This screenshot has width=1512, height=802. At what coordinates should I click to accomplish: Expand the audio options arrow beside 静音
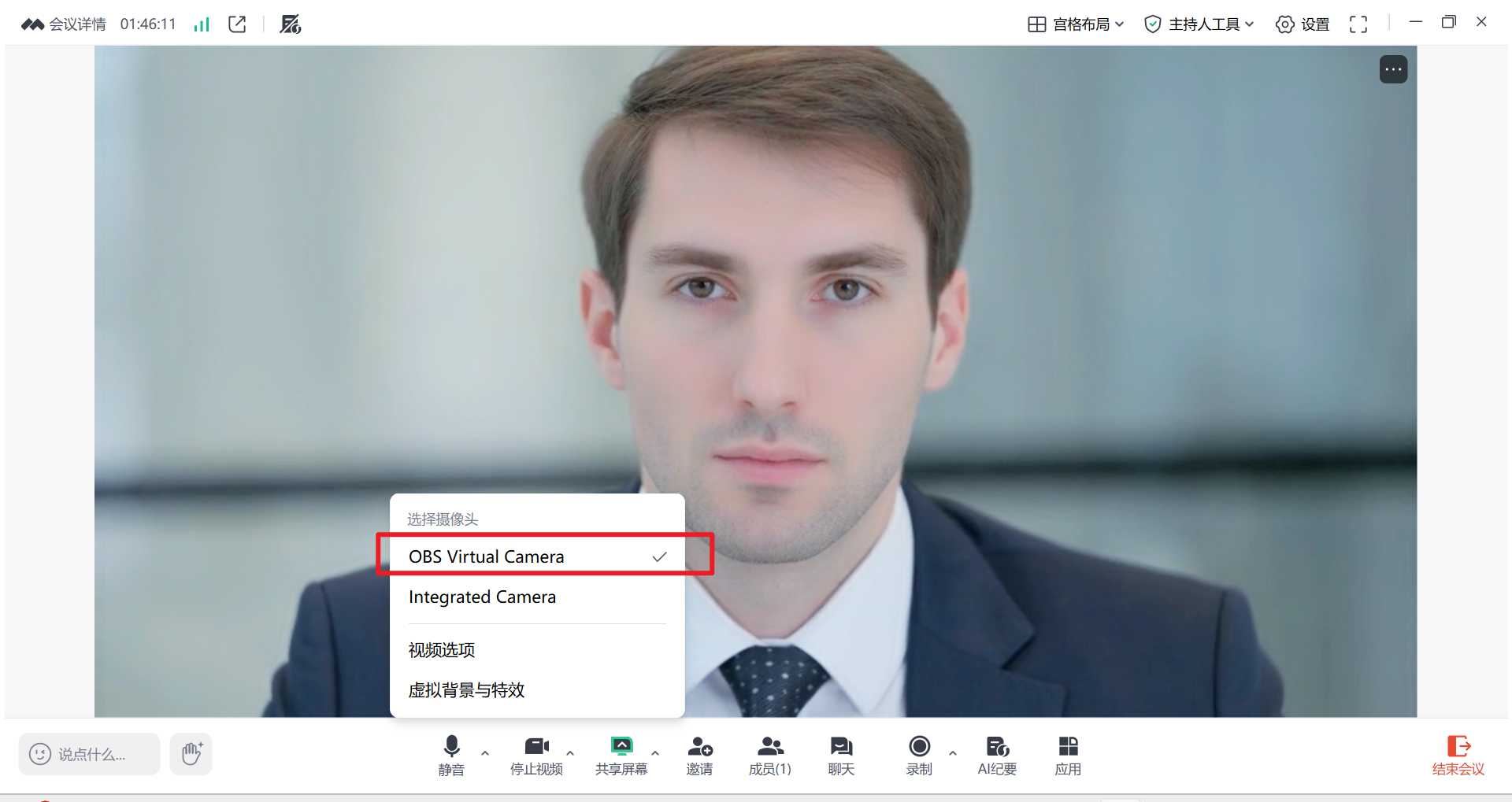(485, 753)
